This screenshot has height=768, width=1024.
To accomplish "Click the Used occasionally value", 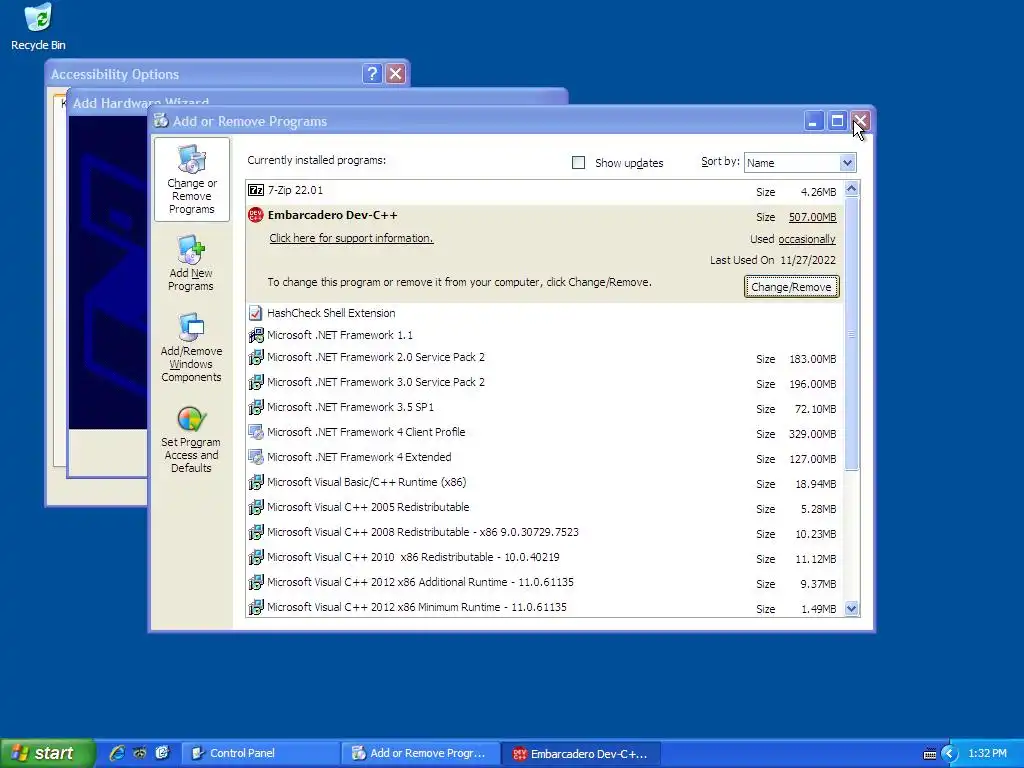I will [807, 239].
